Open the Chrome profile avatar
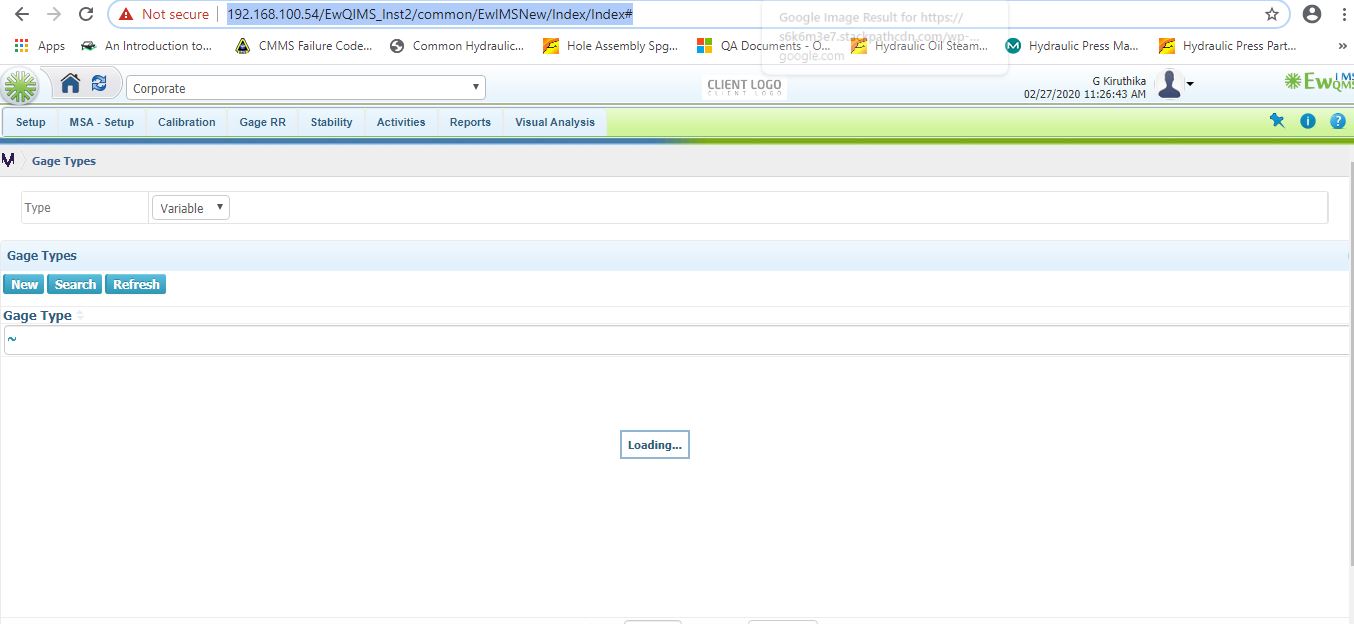 point(1312,14)
